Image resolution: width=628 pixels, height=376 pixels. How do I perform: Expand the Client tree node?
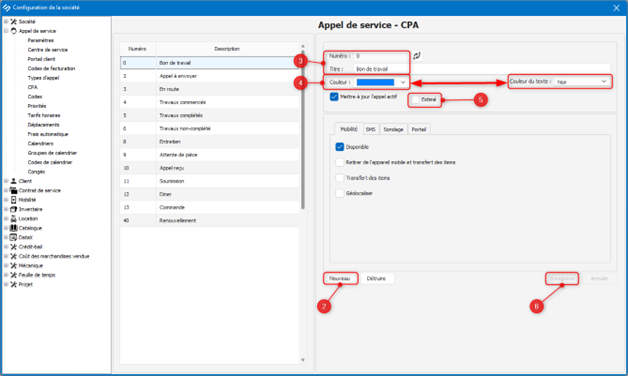coord(6,181)
